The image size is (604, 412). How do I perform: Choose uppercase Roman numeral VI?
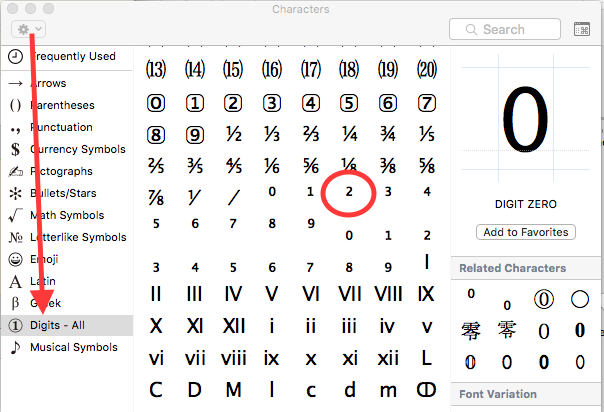coord(310,294)
